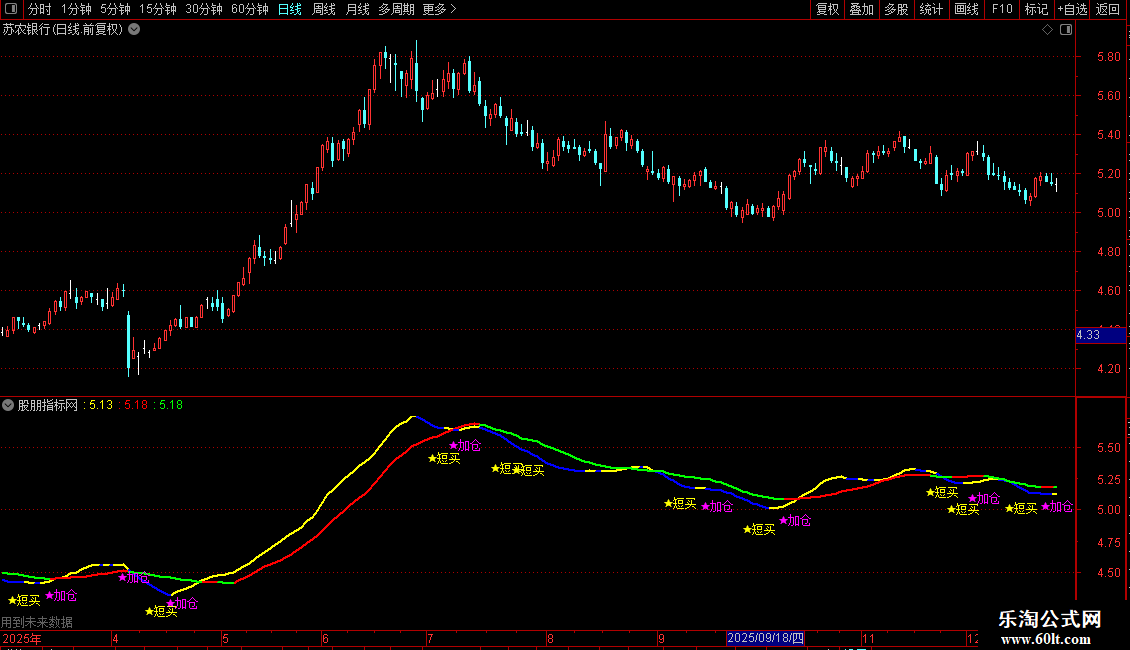Toggle the left sidebar panel icon
Screen dimensions: 1130x650
pyautogui.click(x=11, y=9)
